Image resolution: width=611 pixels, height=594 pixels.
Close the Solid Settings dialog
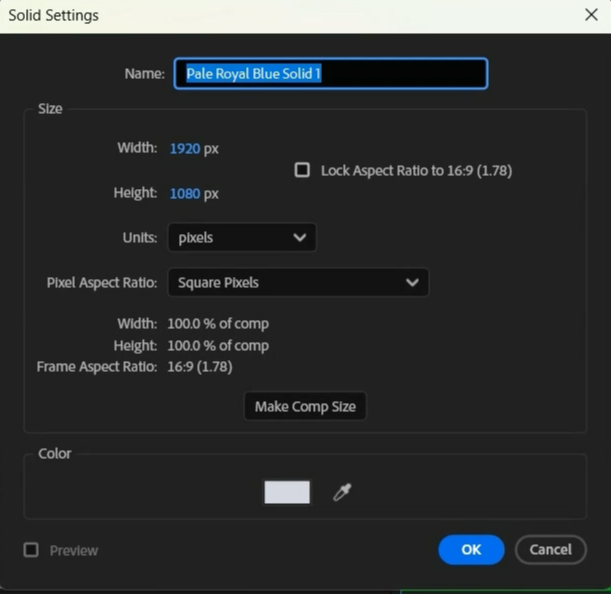tap(591, 15)
